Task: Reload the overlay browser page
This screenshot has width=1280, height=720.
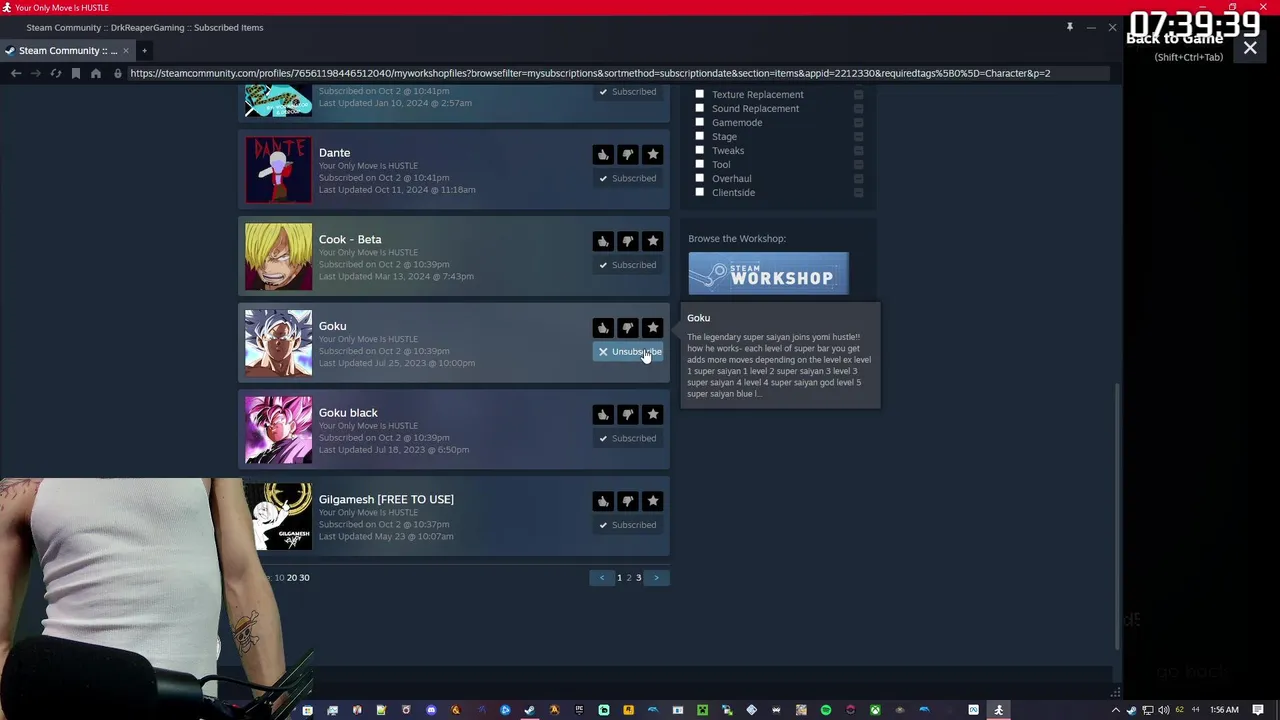Action: pyautogui.click(x=56, y=73)
